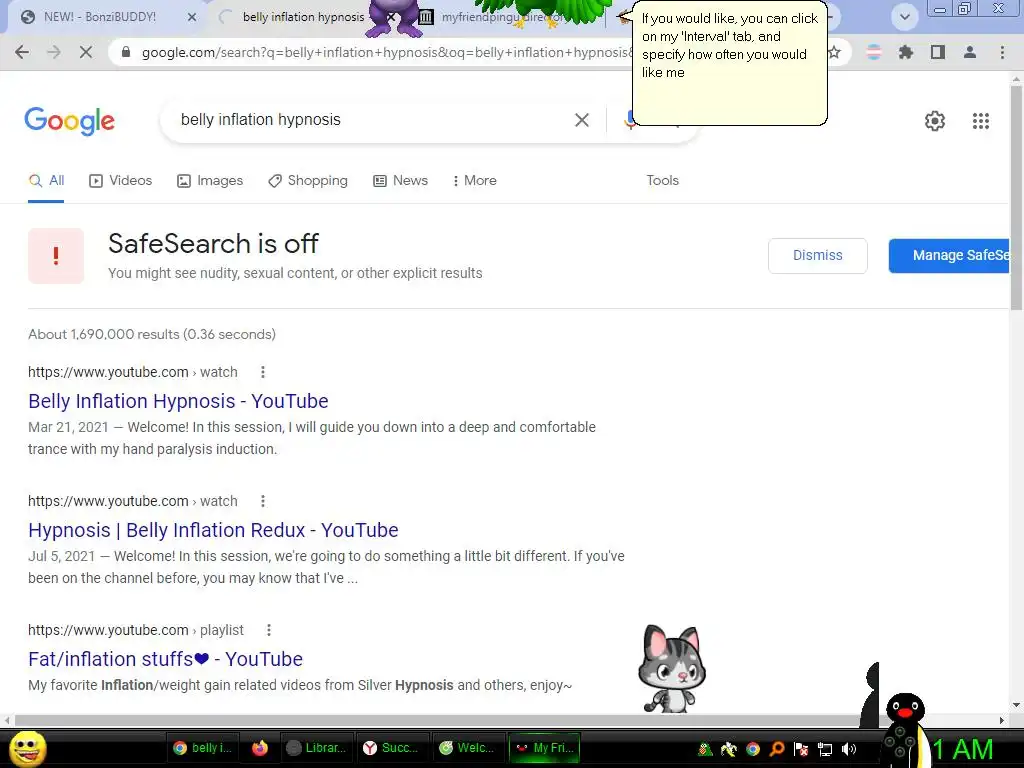Open the 'belly i...' Chrome taskbar window
The height and width of the screenshot is (768, 1024).
(202, 748)
